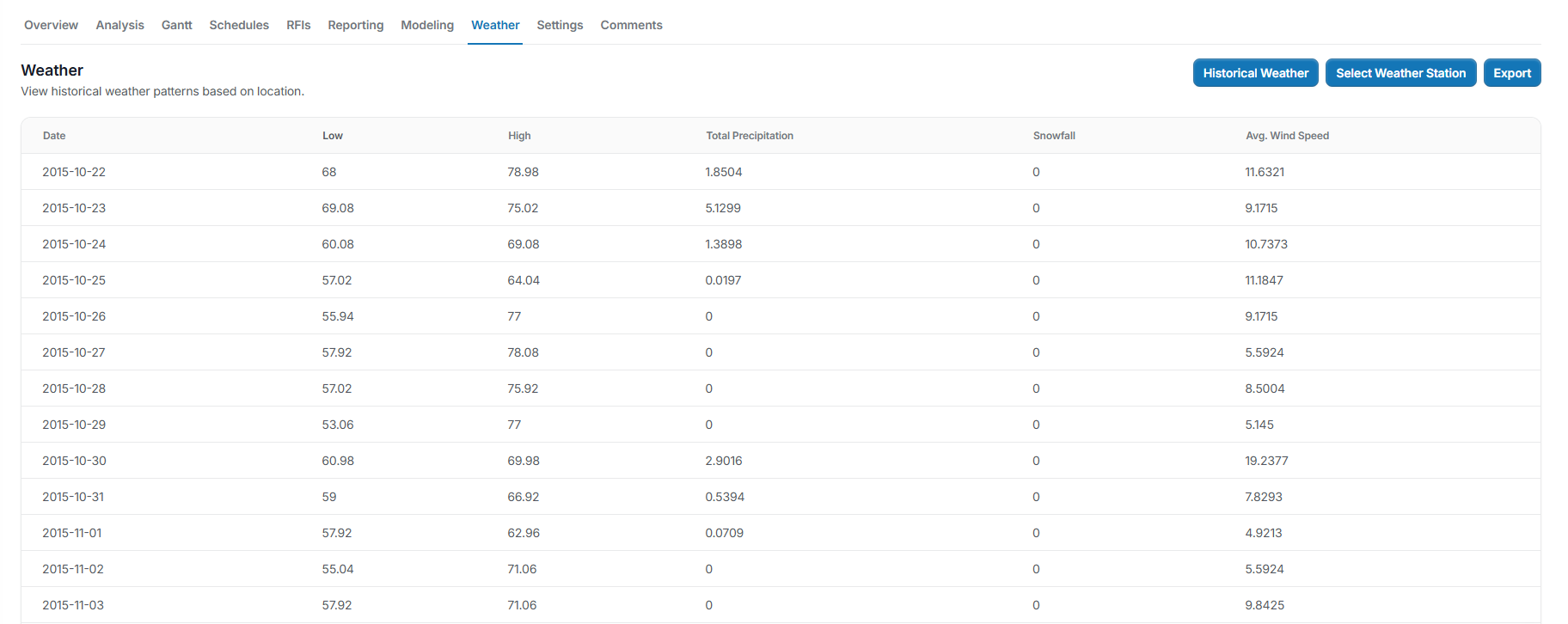
Task: Export the weather data
Action: (1511, 73)
